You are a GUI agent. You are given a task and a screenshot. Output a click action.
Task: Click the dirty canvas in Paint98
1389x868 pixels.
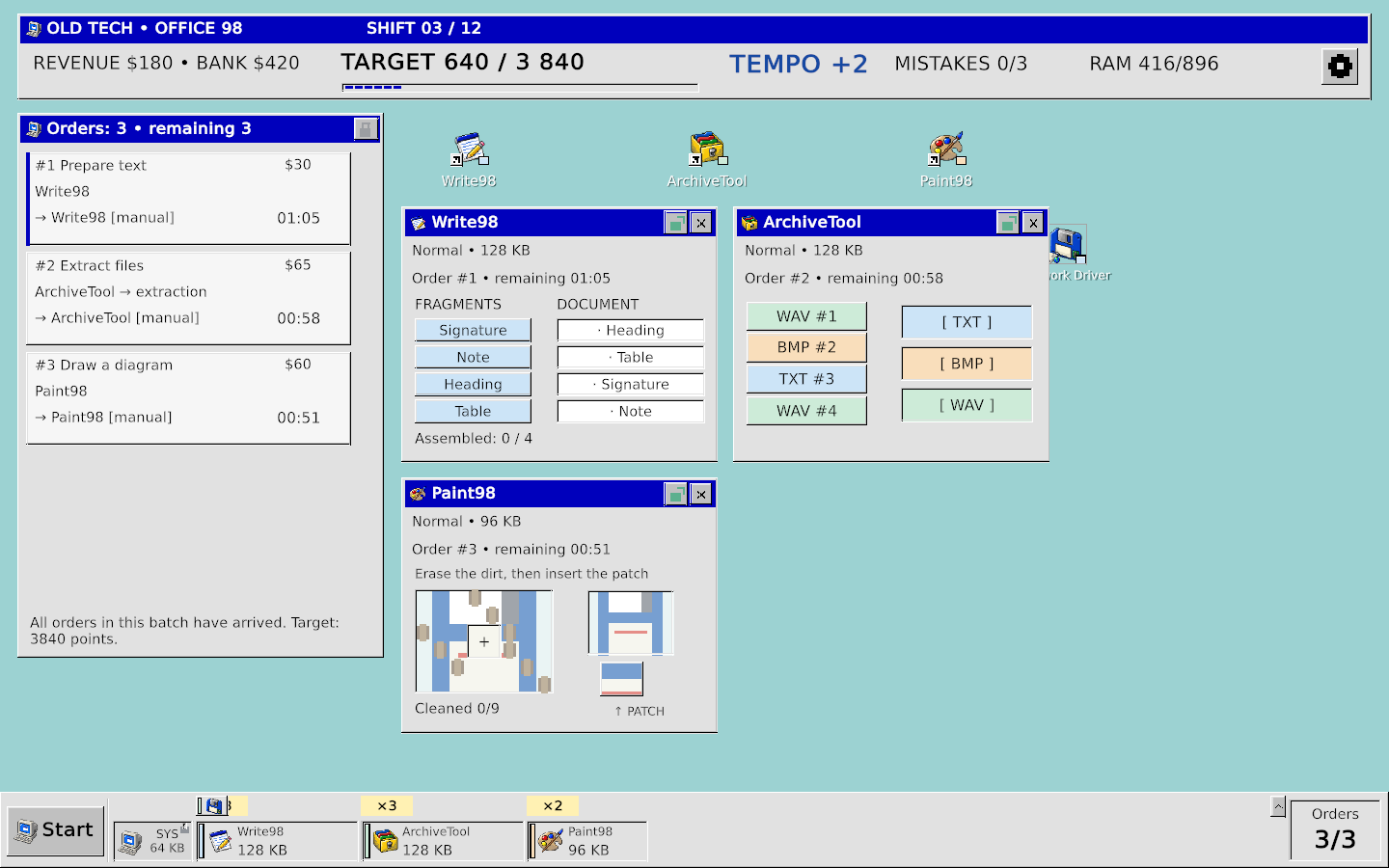click(484, 641)
